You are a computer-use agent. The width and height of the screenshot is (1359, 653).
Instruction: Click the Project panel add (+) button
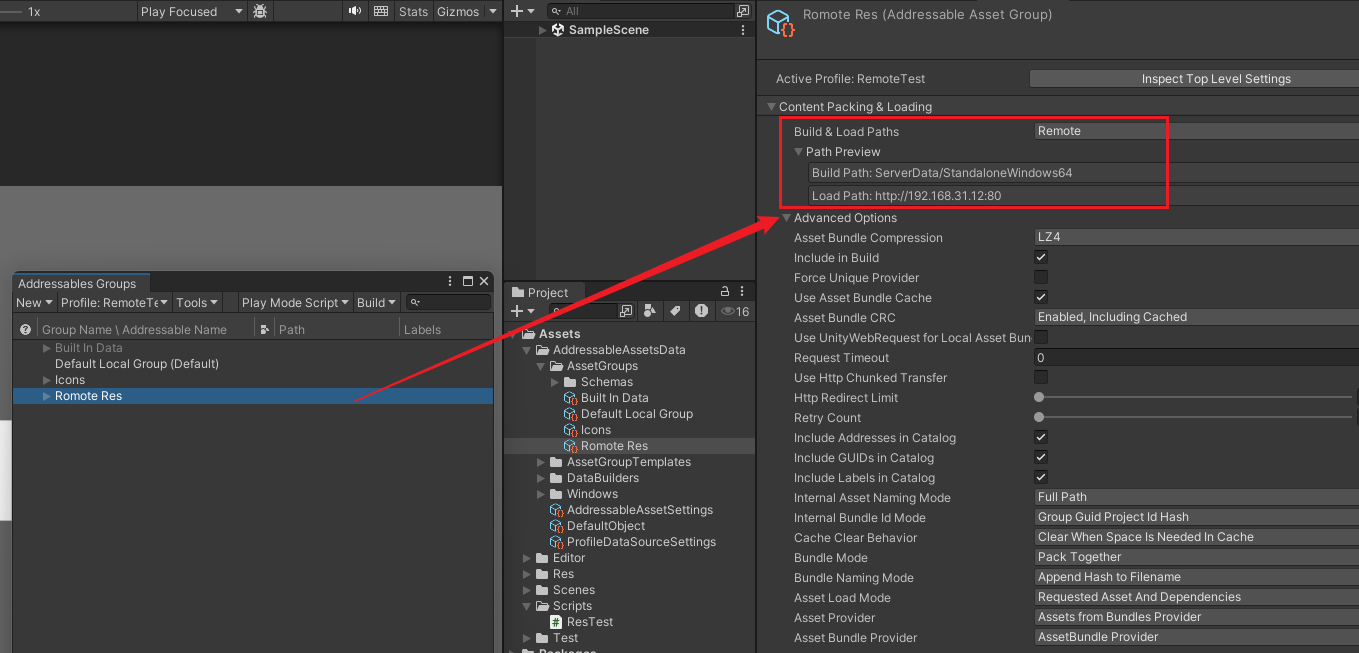[x=516, y=312]
